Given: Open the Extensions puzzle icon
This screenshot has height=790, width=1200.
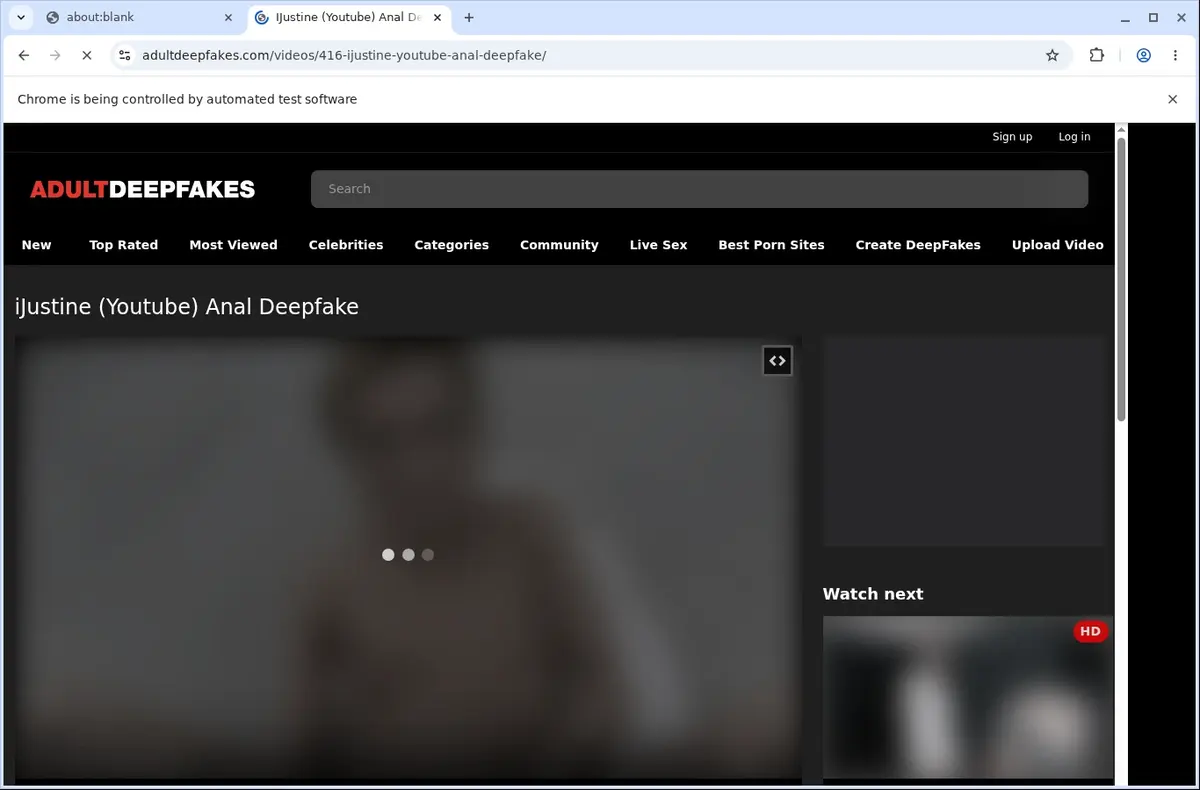Looking at the screenshot, I should (x=1097, y=55).
